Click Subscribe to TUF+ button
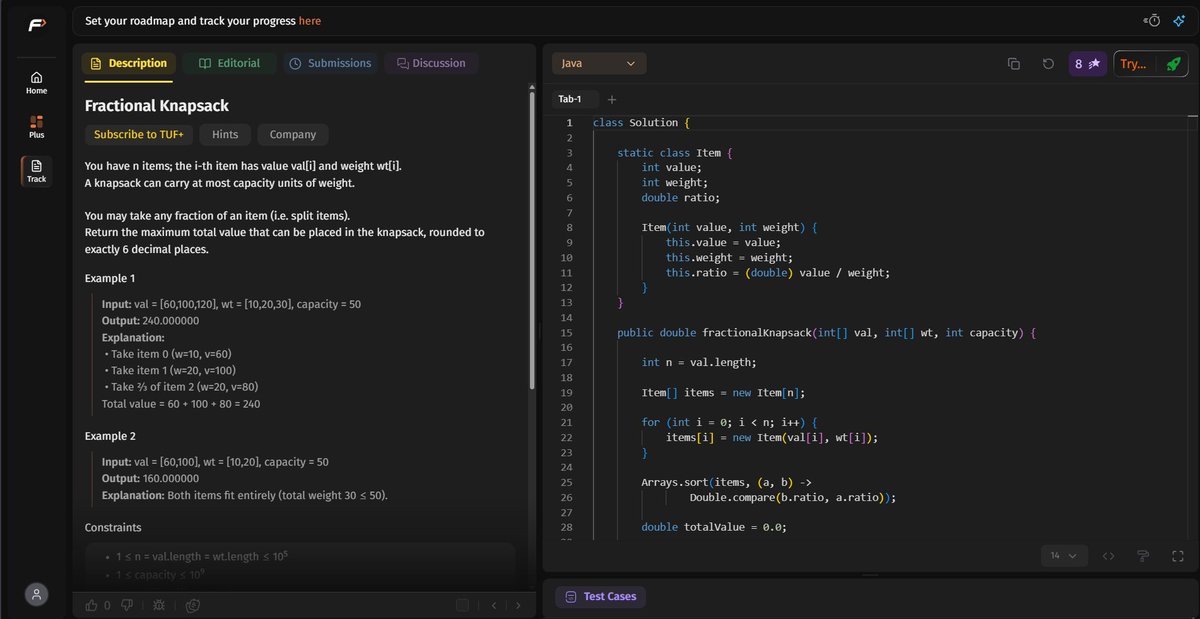 (138, 134)
